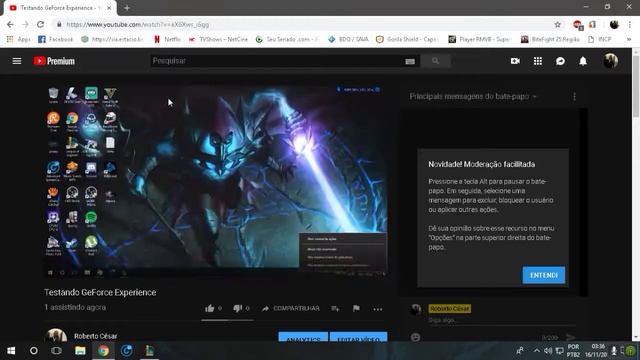Viewport: 640px width, 360px height.
Task: Open the chat three-dot options menu
Action: point(574,97)
